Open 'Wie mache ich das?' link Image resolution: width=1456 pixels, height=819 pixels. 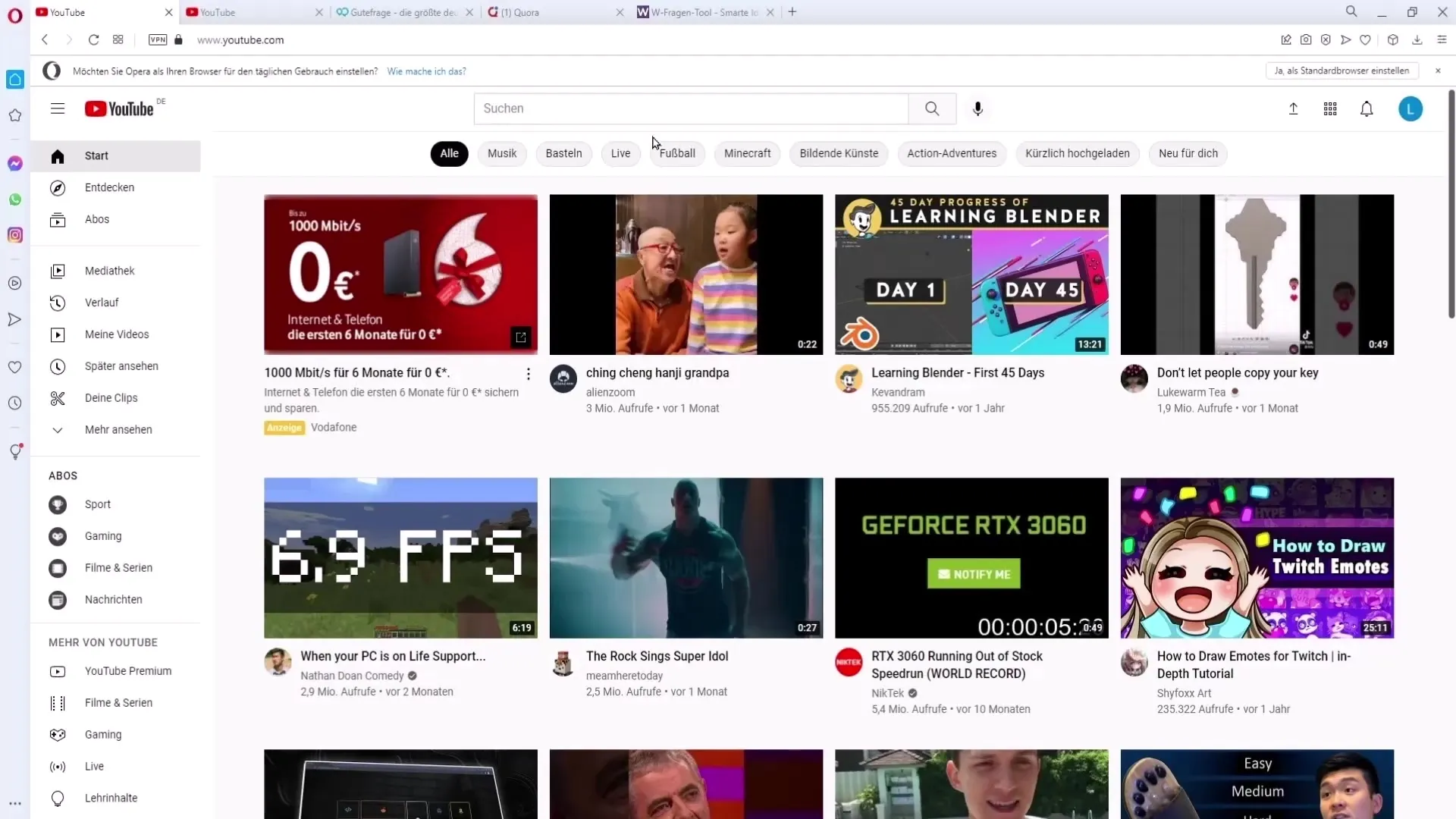point(426,71)
